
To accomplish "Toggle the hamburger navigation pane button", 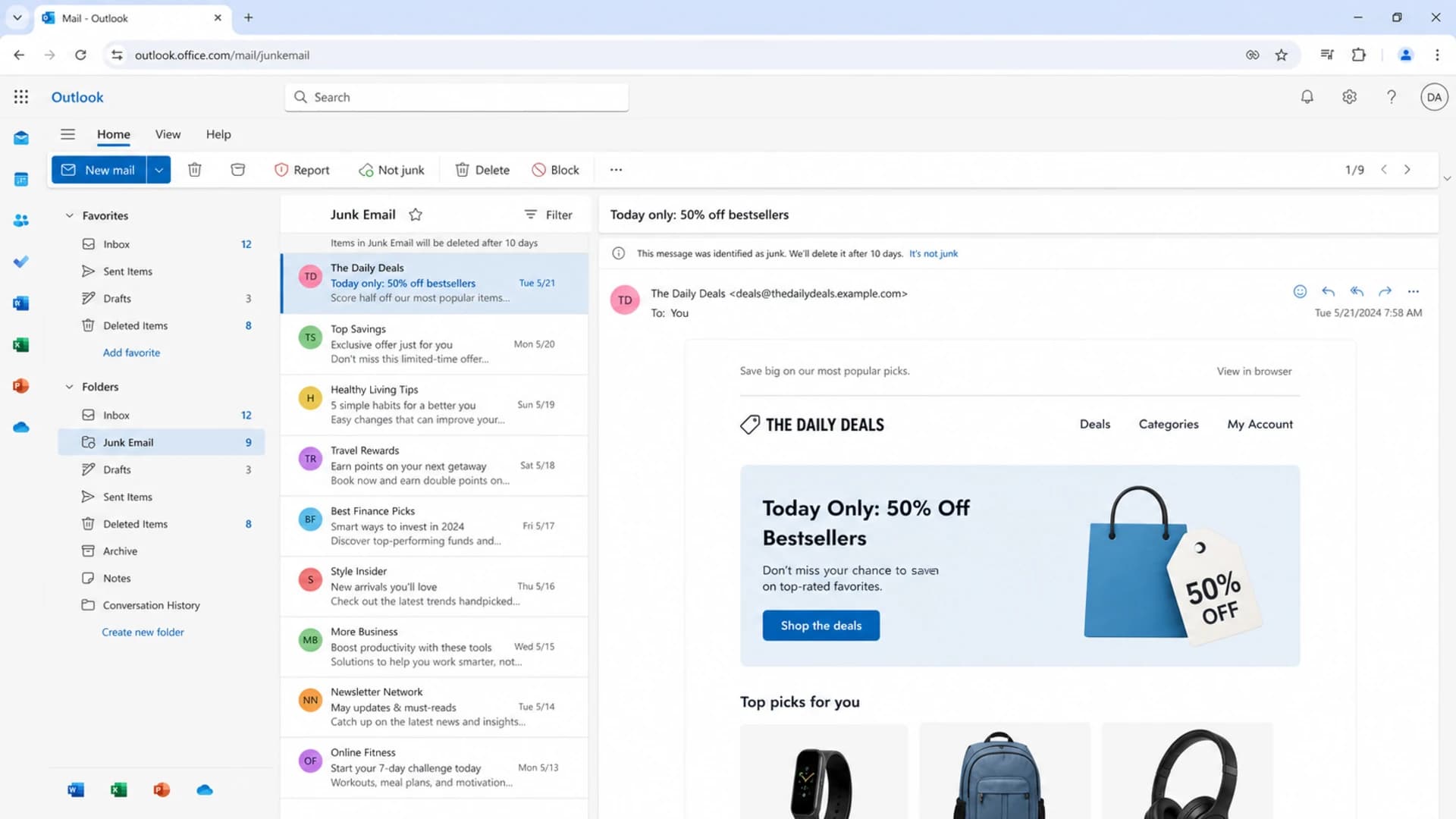I will (67, 134).
